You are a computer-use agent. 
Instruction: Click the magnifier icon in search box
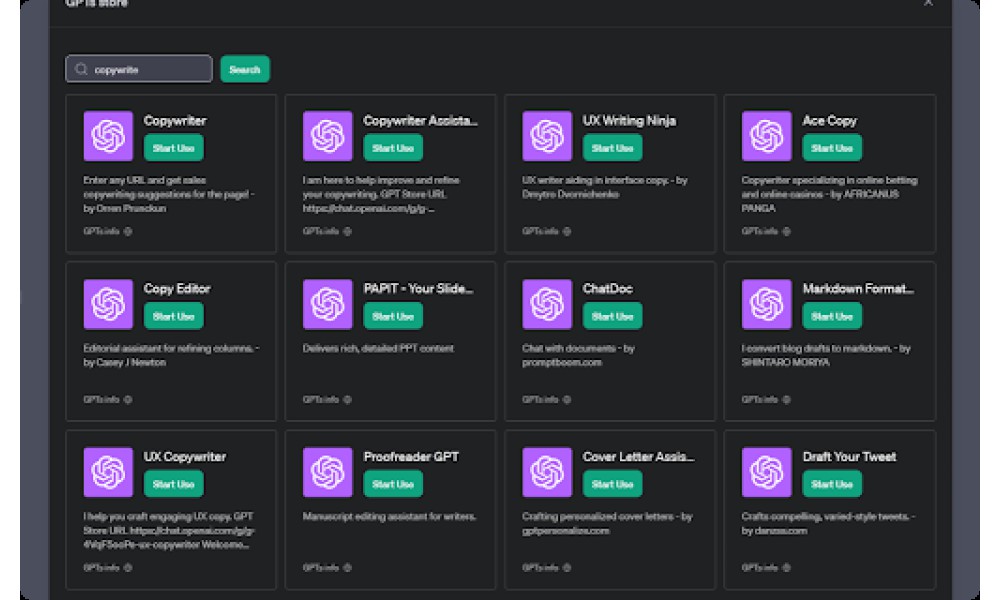pos(81,69)
